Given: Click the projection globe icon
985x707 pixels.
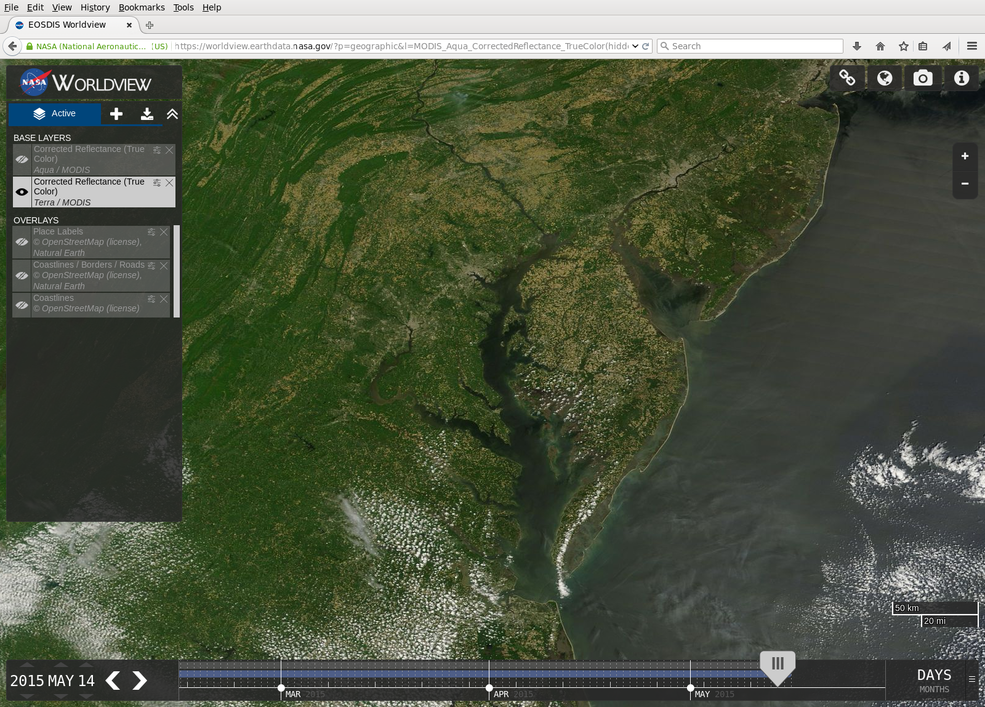Looking at the screenshot, I should coord(884,77).
